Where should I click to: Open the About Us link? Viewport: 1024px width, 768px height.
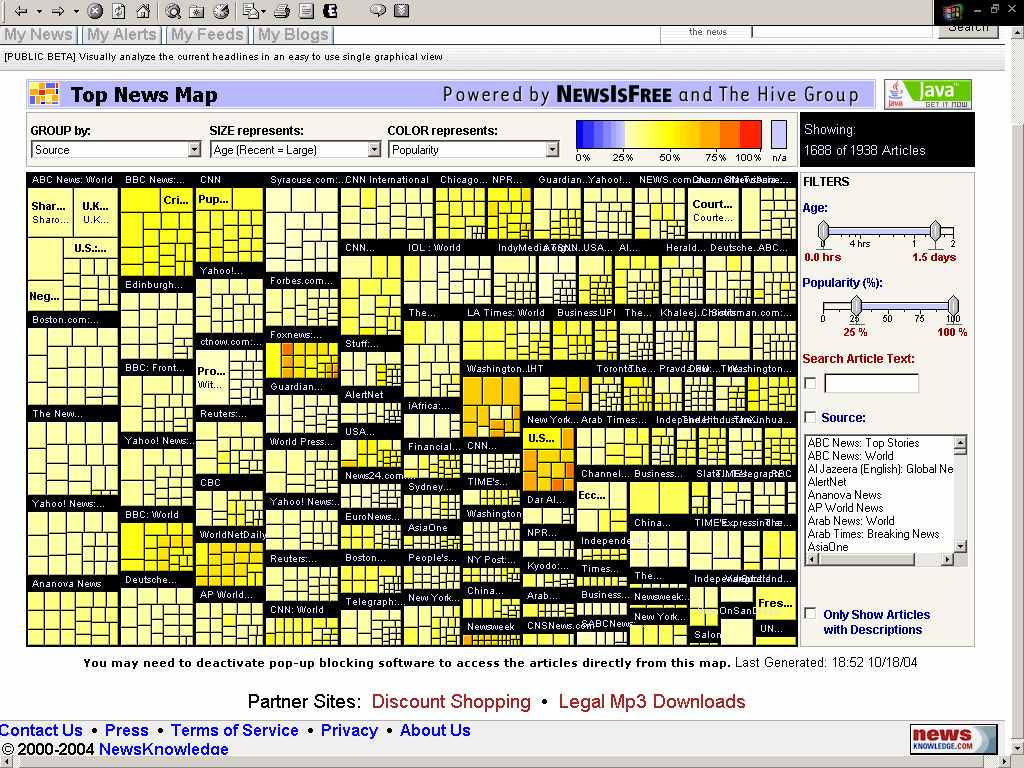coord(435,730)
